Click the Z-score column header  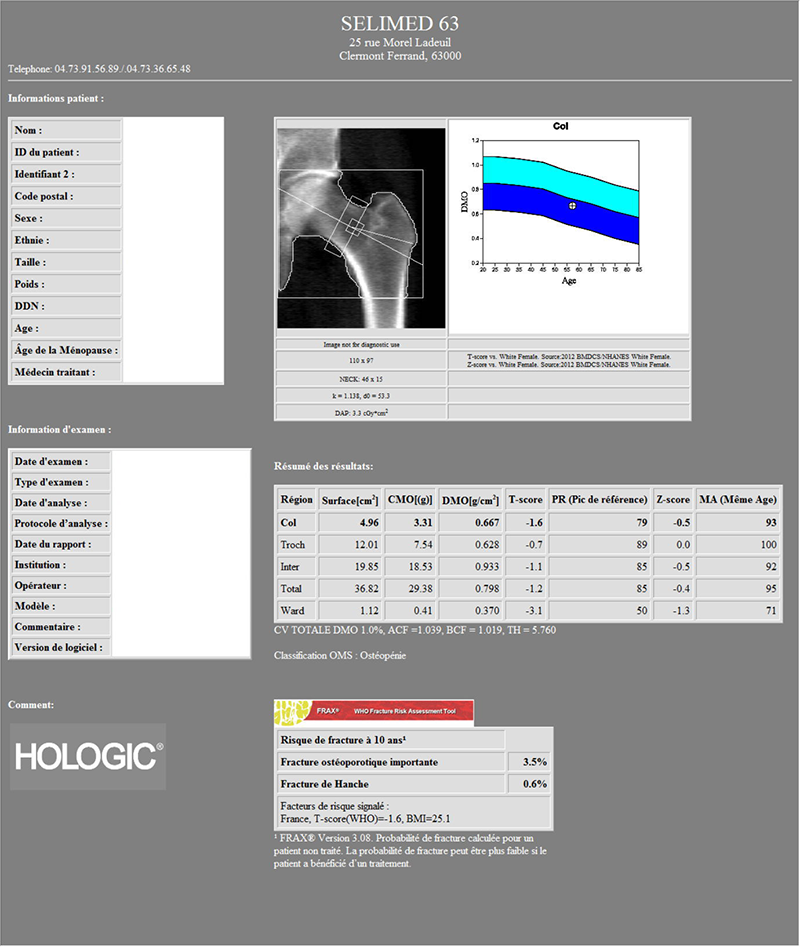coord(672,500)
